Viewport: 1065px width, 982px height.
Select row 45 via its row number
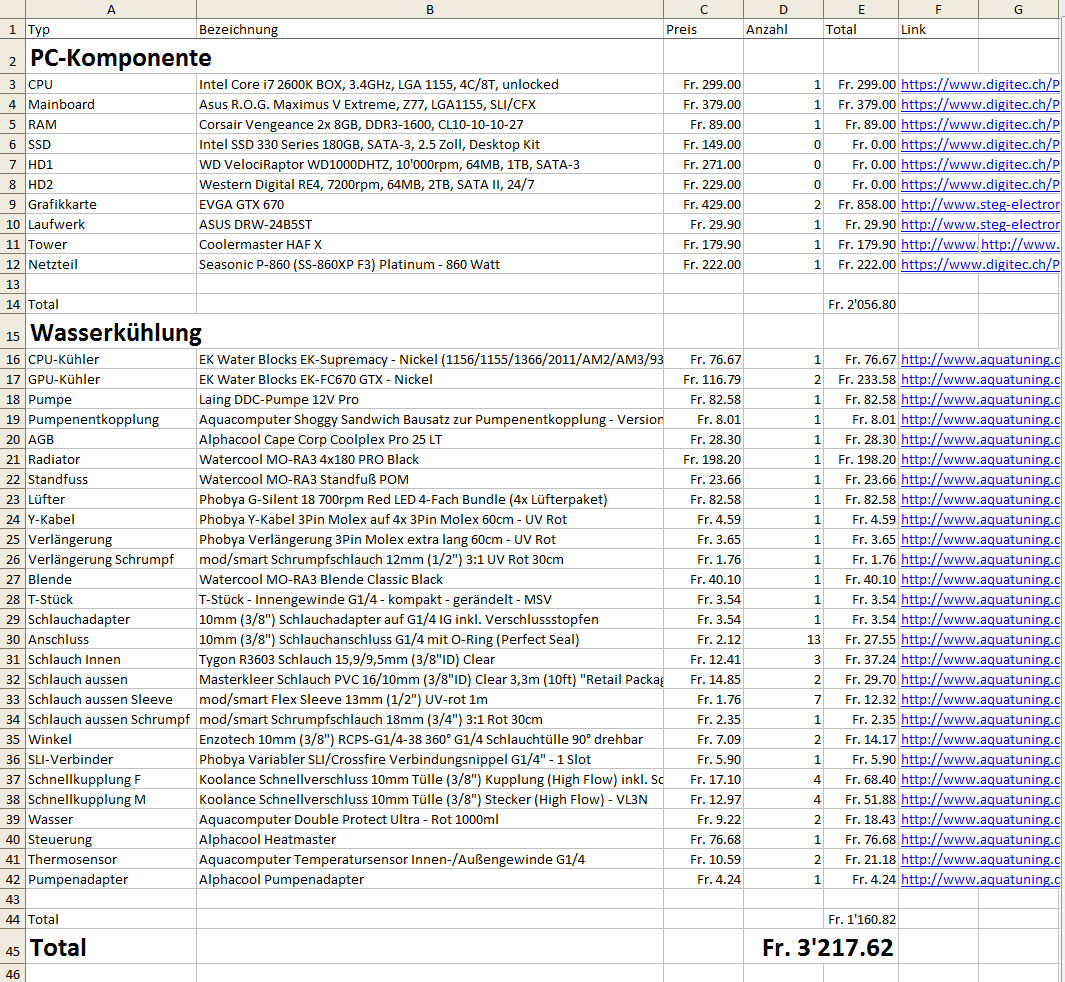[x=12, y=948]
